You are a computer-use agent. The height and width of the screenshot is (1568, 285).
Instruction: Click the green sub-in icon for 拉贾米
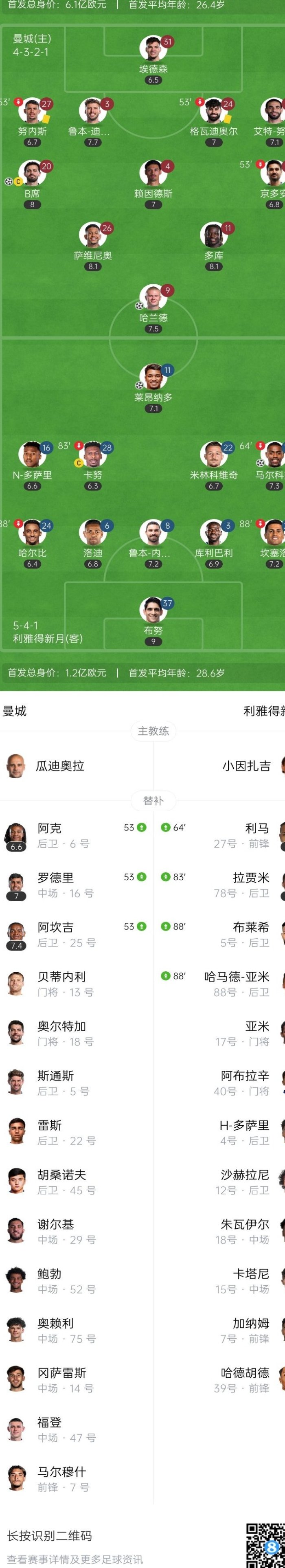pyautogui.click(x=165, y=877)
